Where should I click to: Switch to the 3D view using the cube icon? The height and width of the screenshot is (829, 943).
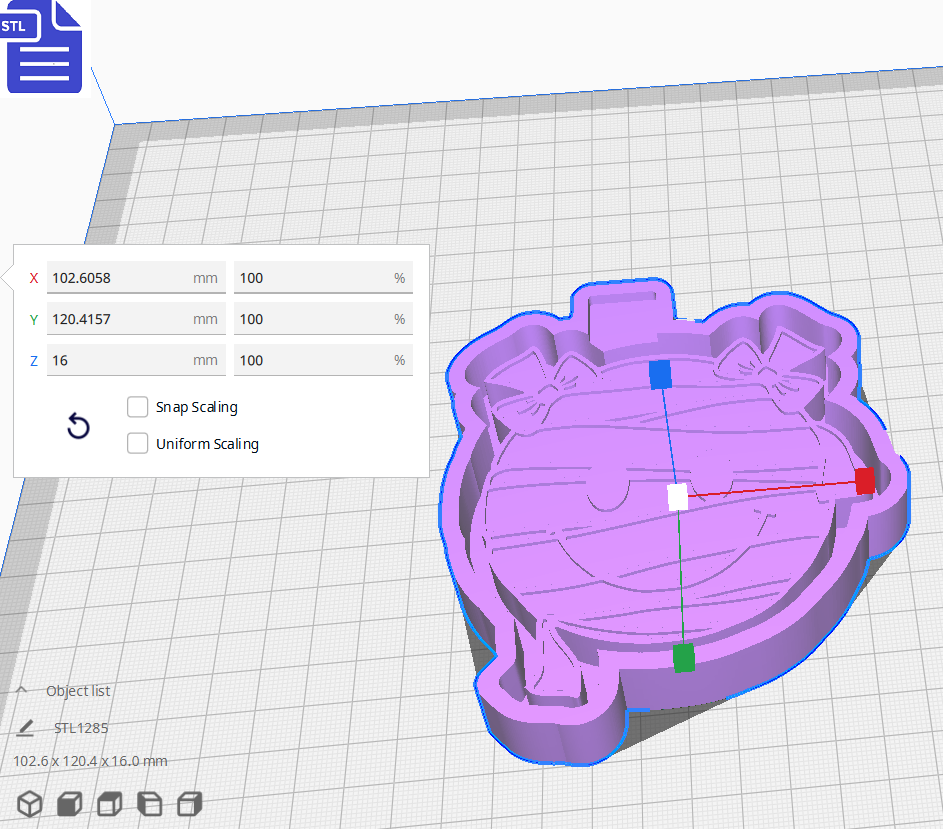tap(29, 803)
